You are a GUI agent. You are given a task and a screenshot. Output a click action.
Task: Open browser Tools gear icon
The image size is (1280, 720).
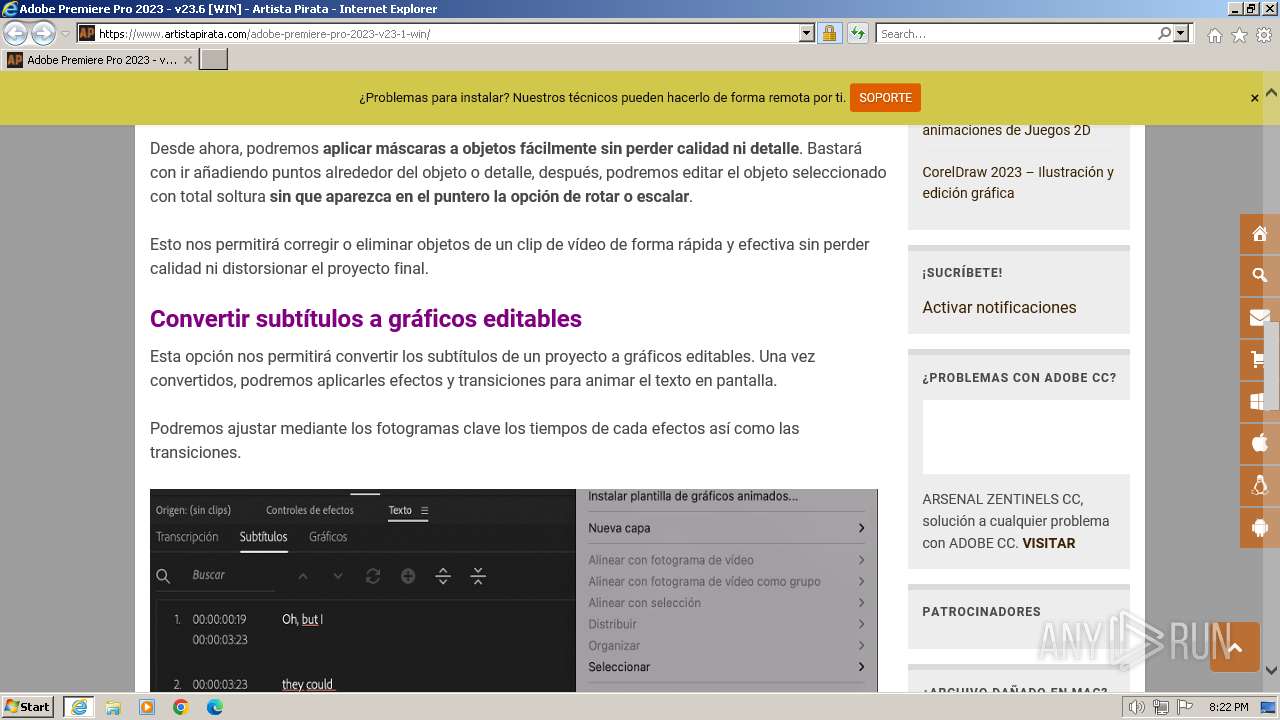[x=1264, y=35]
